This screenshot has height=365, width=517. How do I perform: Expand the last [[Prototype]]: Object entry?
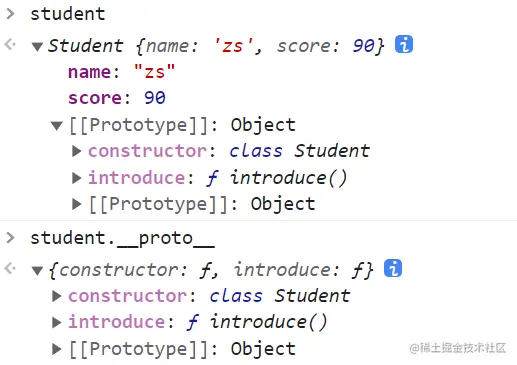tap(57, 349)
